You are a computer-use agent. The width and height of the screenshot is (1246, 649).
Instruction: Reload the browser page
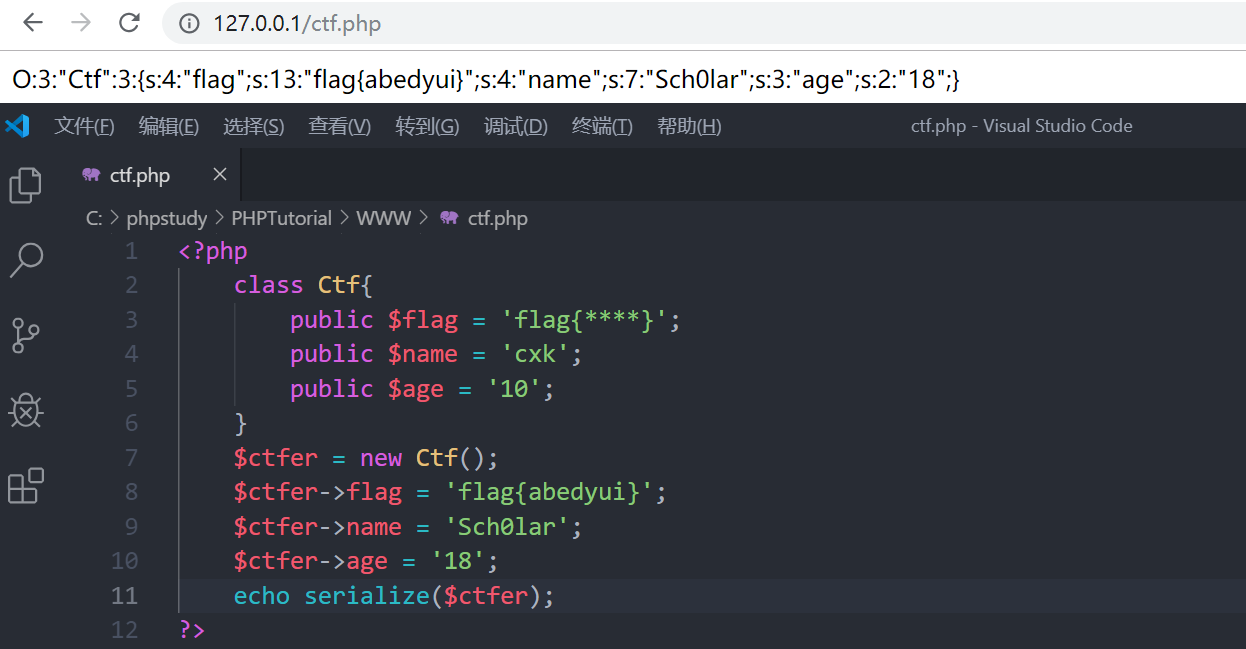(129, 23)
